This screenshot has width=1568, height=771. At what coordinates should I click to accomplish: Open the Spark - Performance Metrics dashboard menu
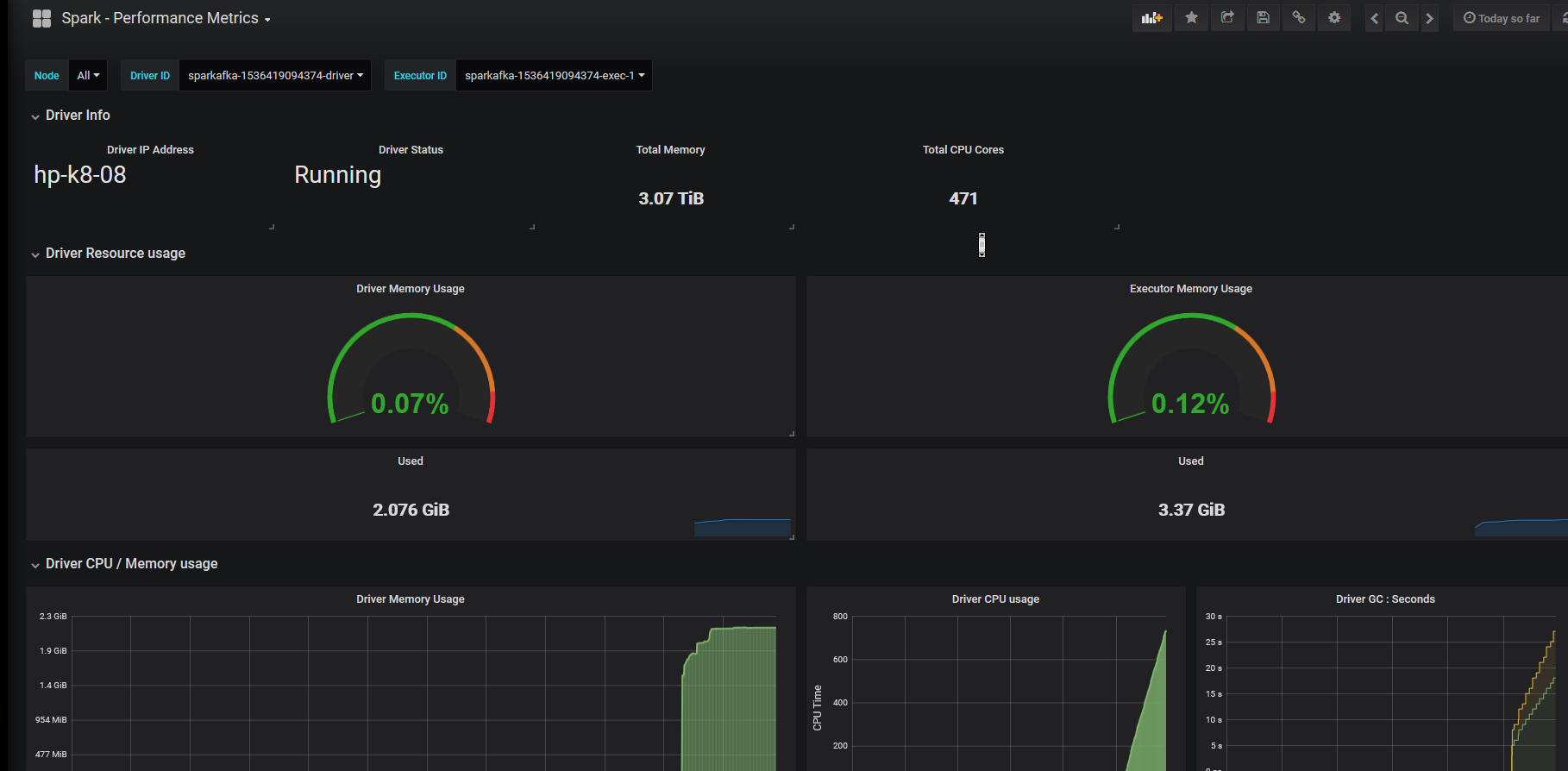click(x=166, y=18)
